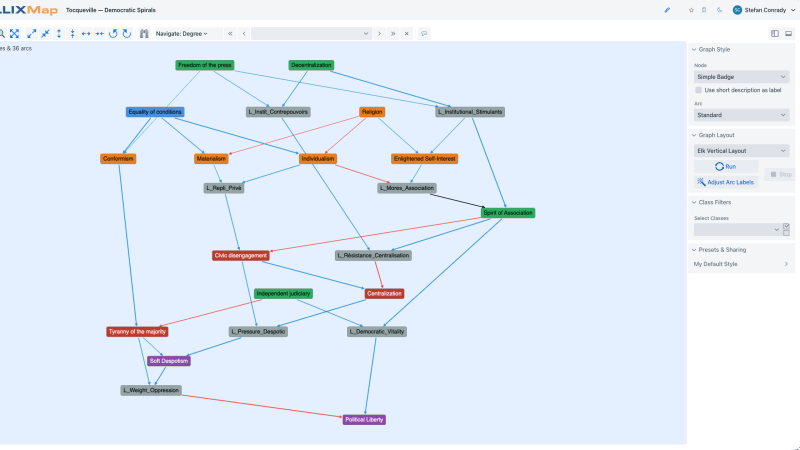Open the Stefan Conrady user menu

[769, 10]
